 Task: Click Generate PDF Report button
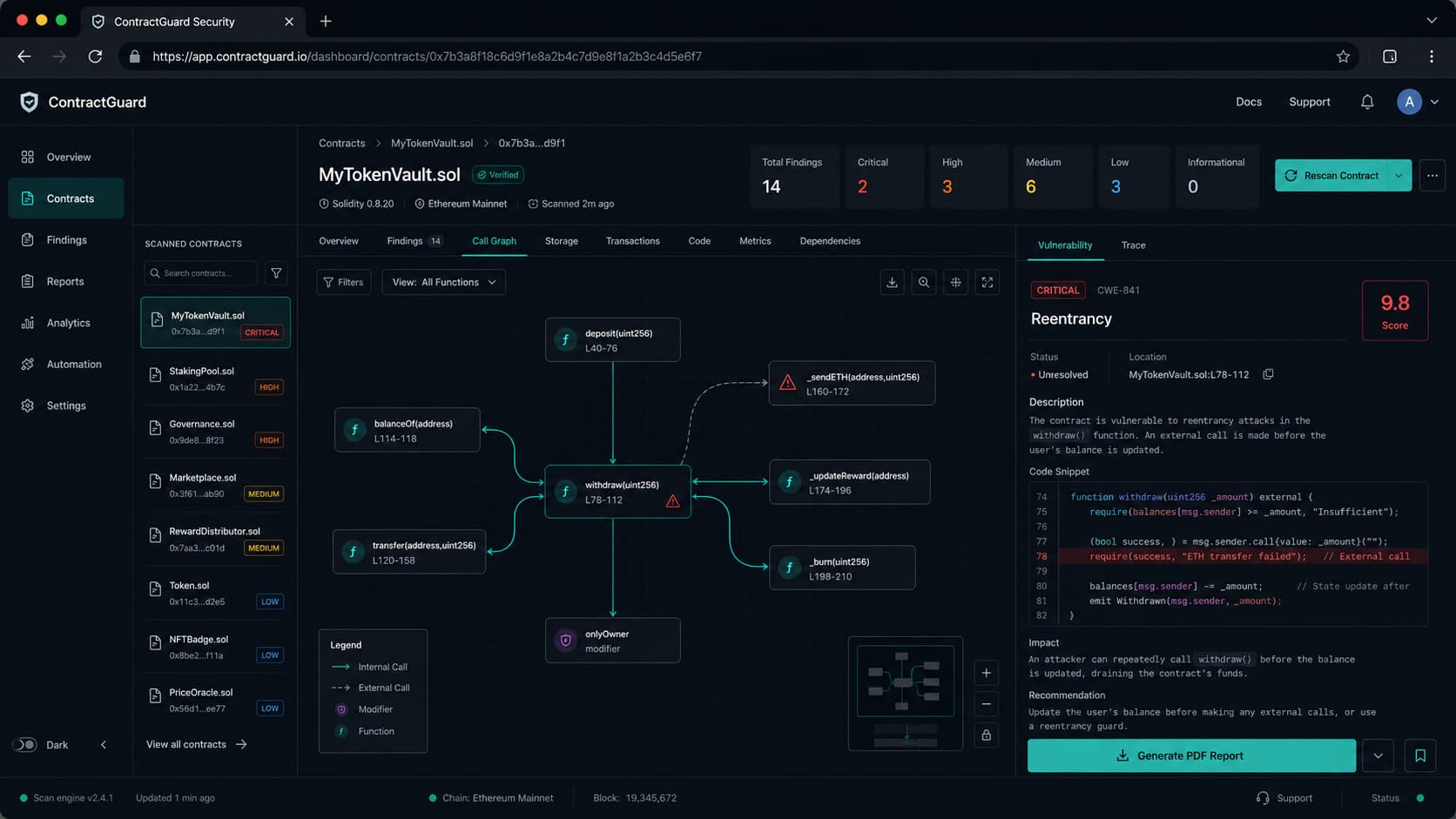[x=1191, y=755]
